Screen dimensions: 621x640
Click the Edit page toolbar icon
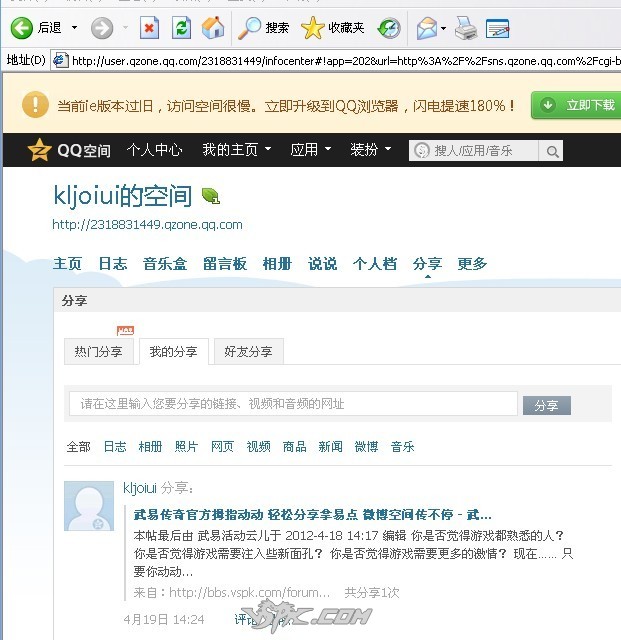497,28
